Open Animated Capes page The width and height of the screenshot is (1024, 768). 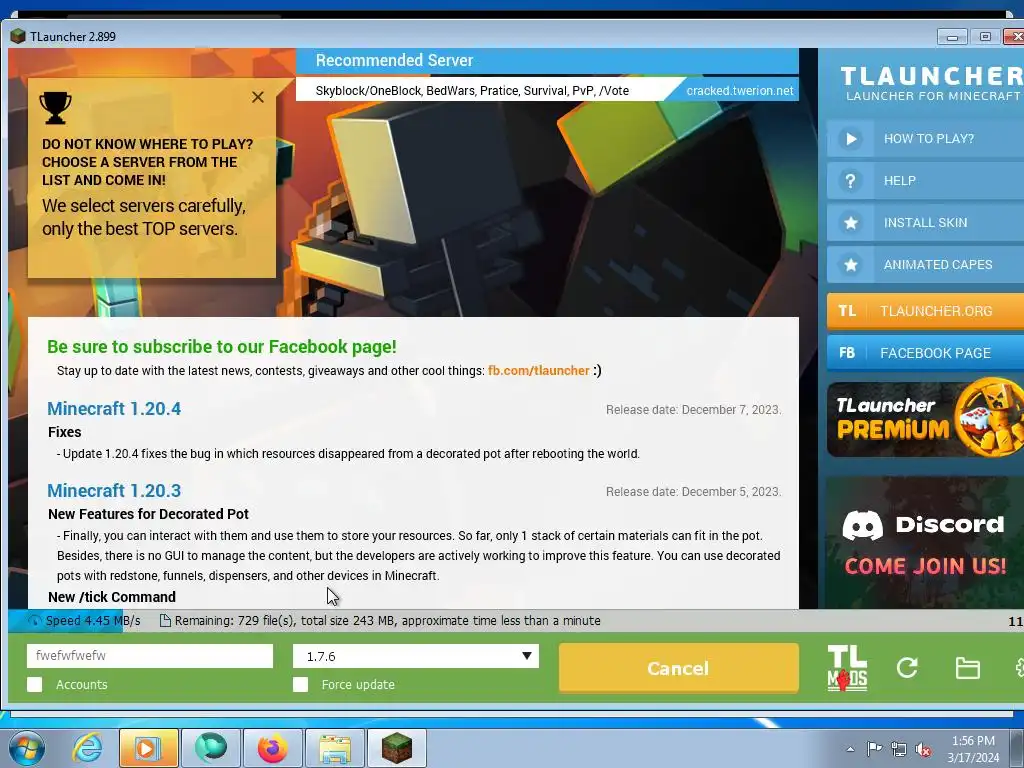(925, 264)
